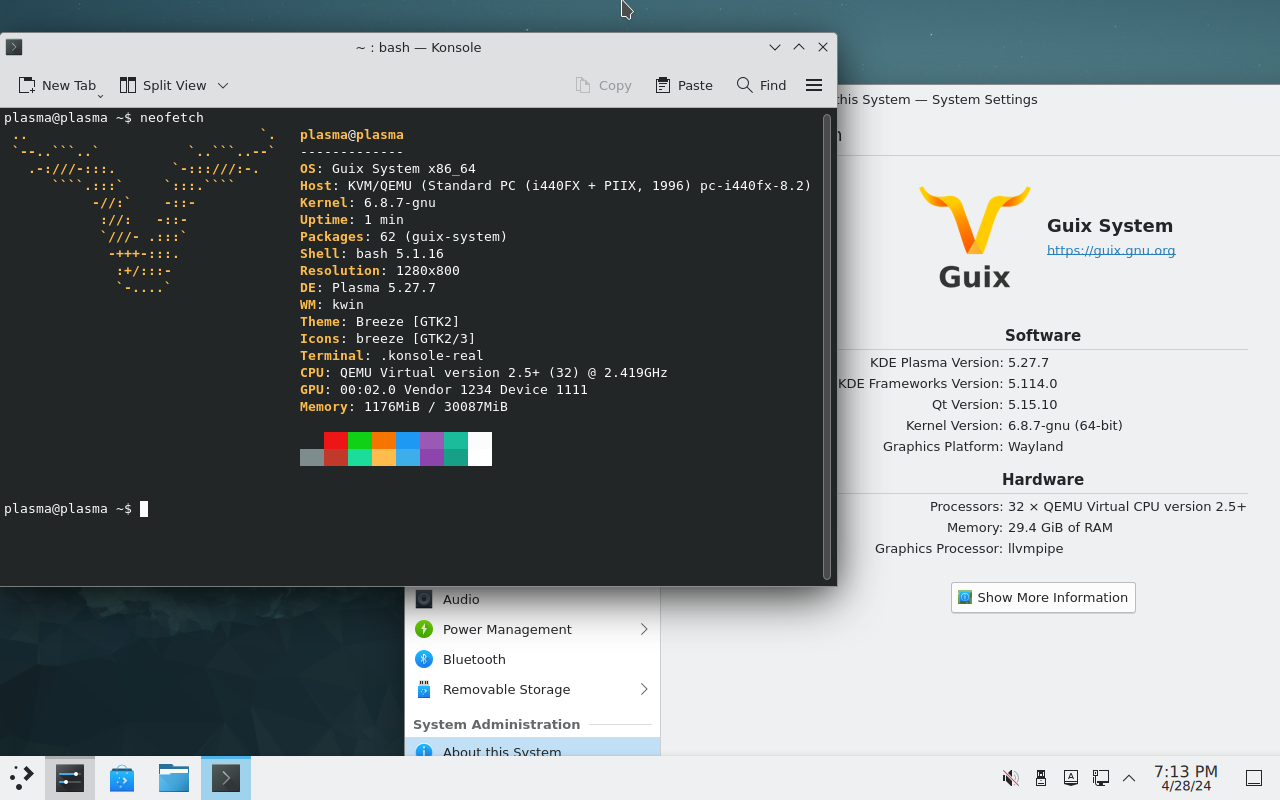Open Dolphin file manager from taskbar
This screenshot has height=800, width=1280.
point(174,778)
